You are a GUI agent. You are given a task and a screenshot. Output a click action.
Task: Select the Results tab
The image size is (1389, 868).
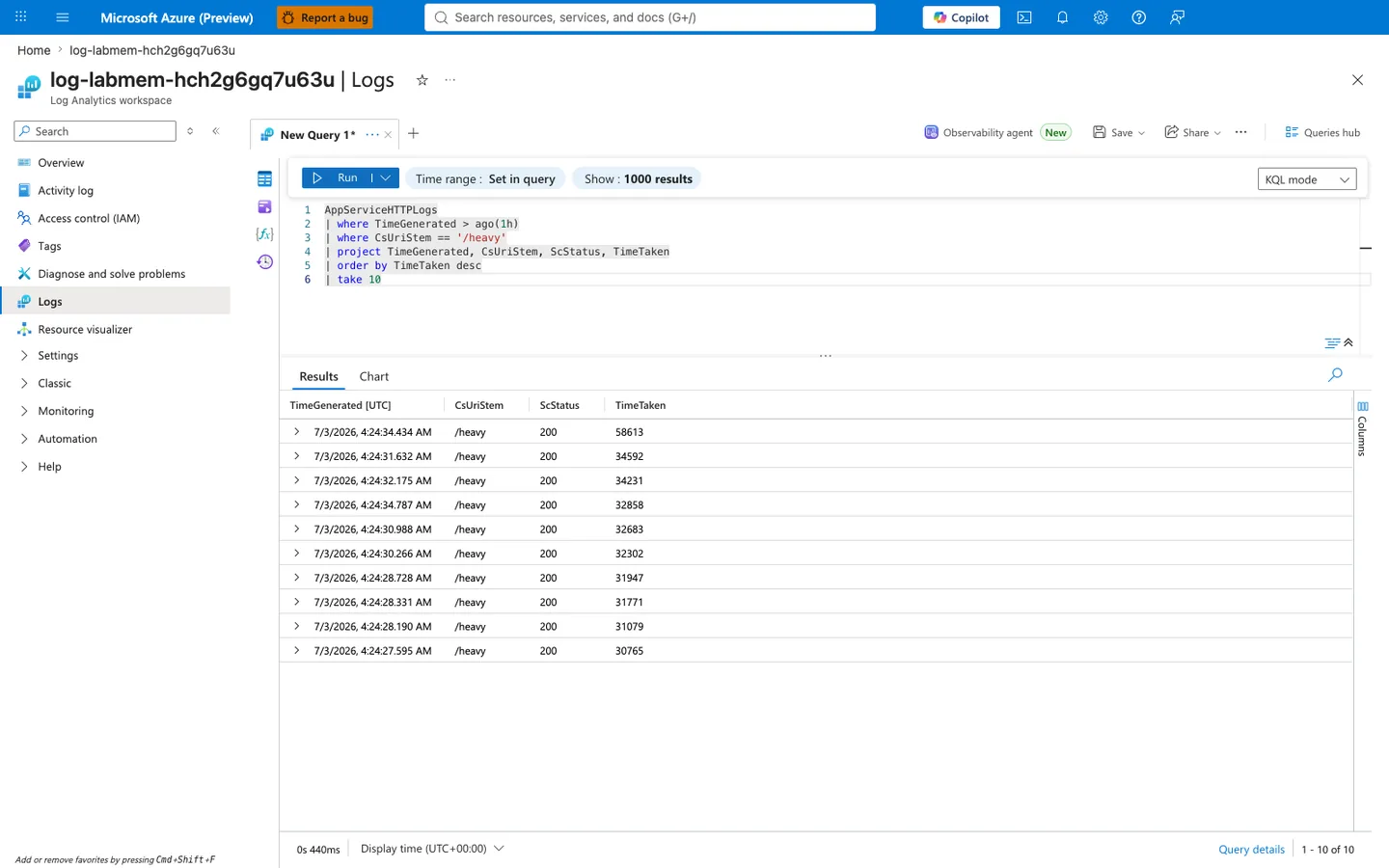pos(318,377)
